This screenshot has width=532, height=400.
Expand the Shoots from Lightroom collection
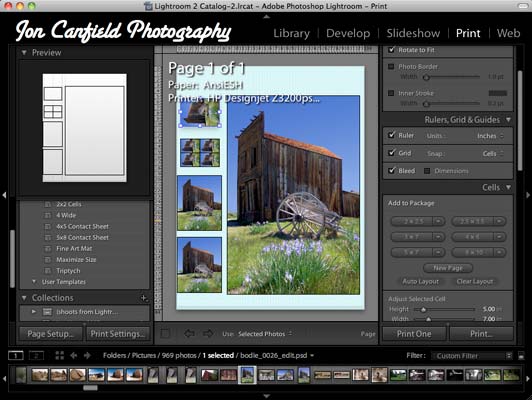pos(34,311)
